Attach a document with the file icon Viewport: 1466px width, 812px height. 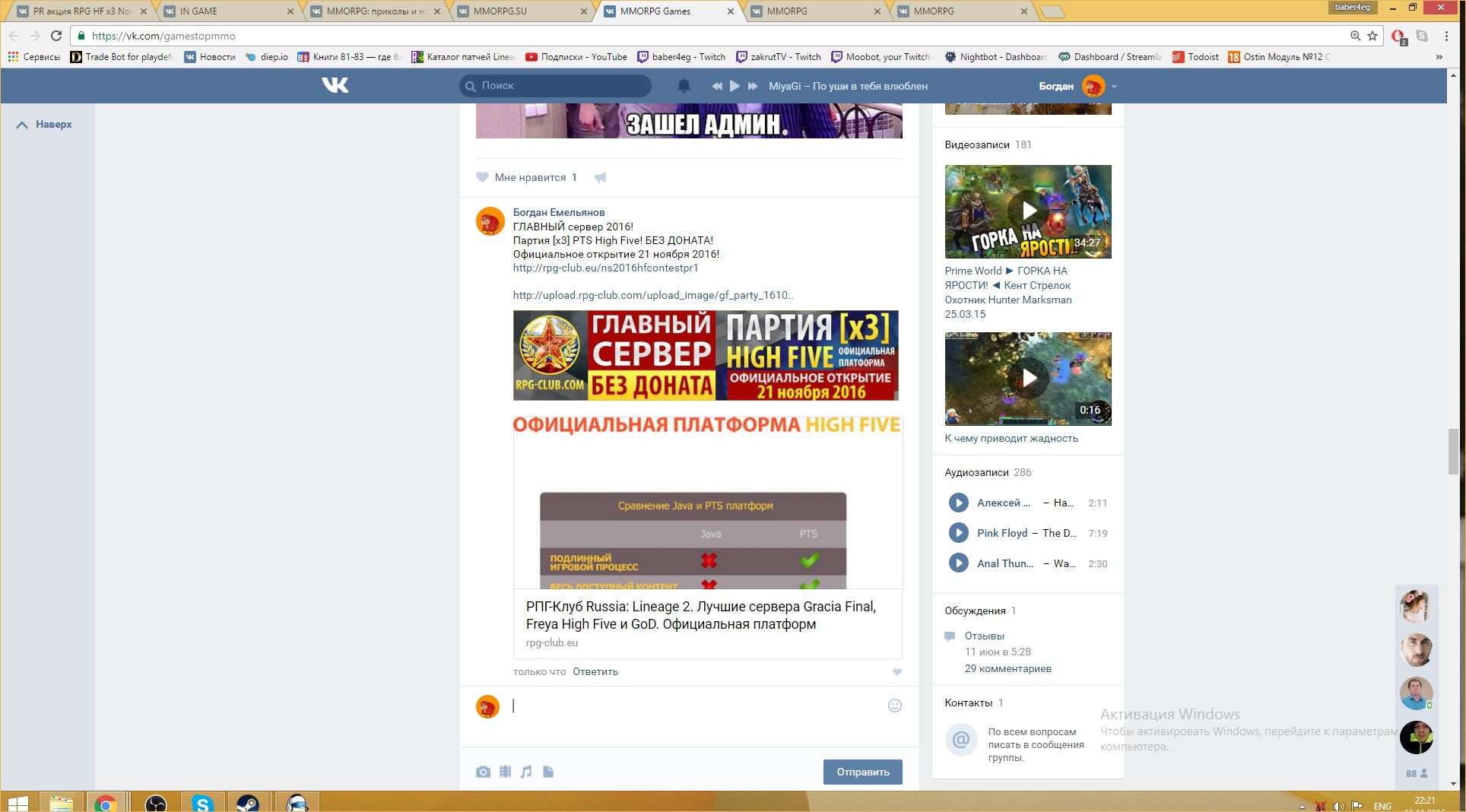[x=548, y=772]
